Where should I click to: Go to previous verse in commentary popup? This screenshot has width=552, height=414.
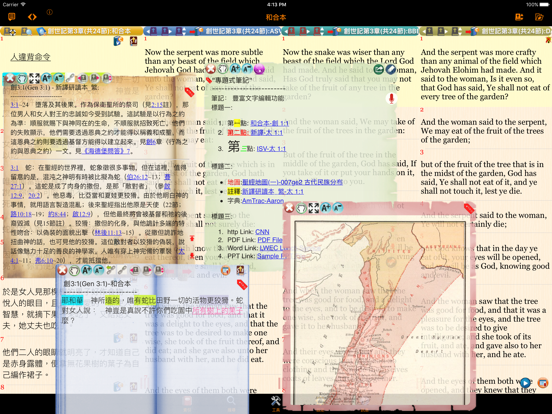[82, 78]
